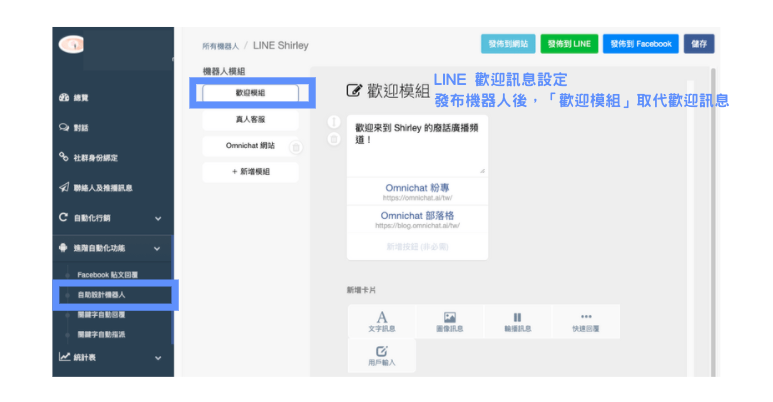Image resolution: width=773 pixels, height=402 pixels.
Task: Add a 圖像訊息 image card
Action: click(x=450, y=322)
